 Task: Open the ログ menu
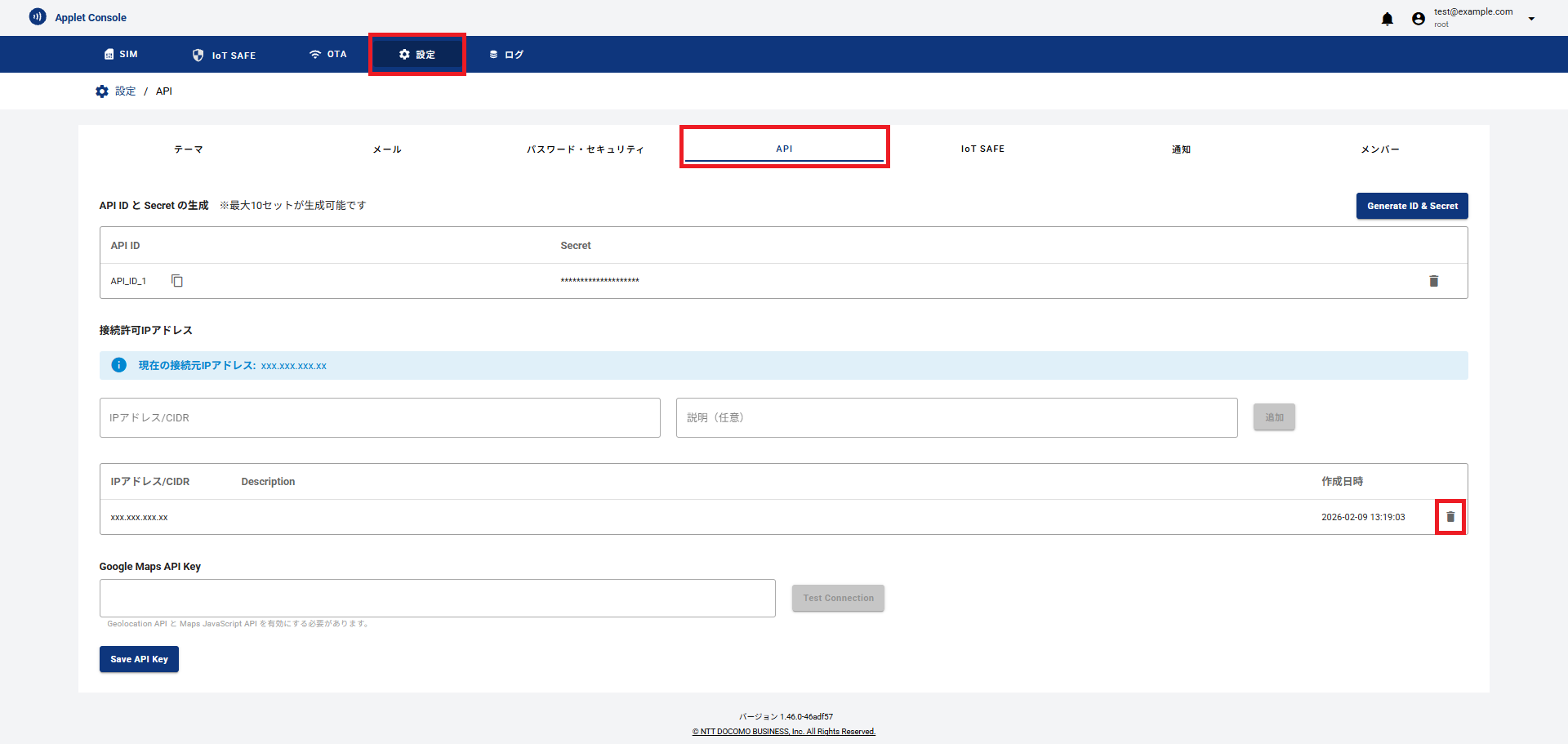point(506,55)
